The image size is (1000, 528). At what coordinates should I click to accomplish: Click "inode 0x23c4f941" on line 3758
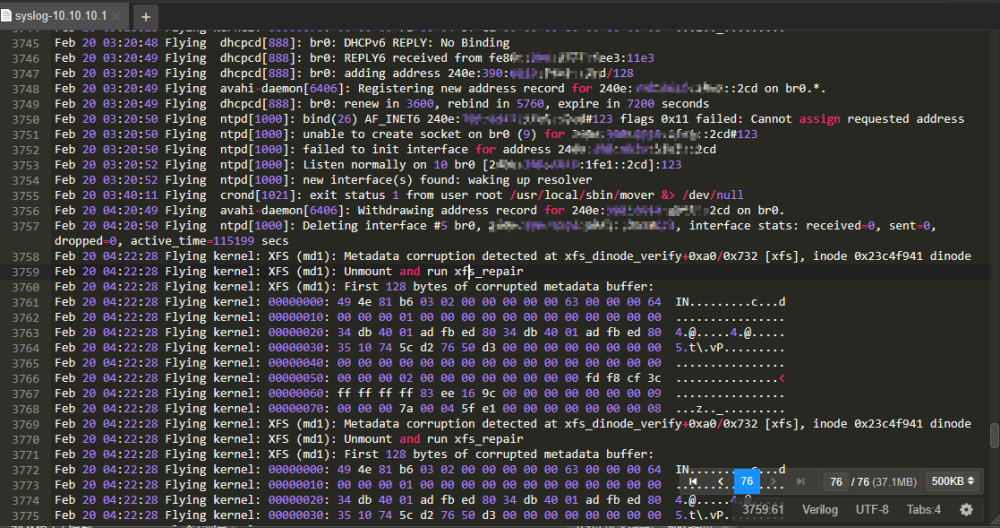pyautogui.click(x=867, y=256)
